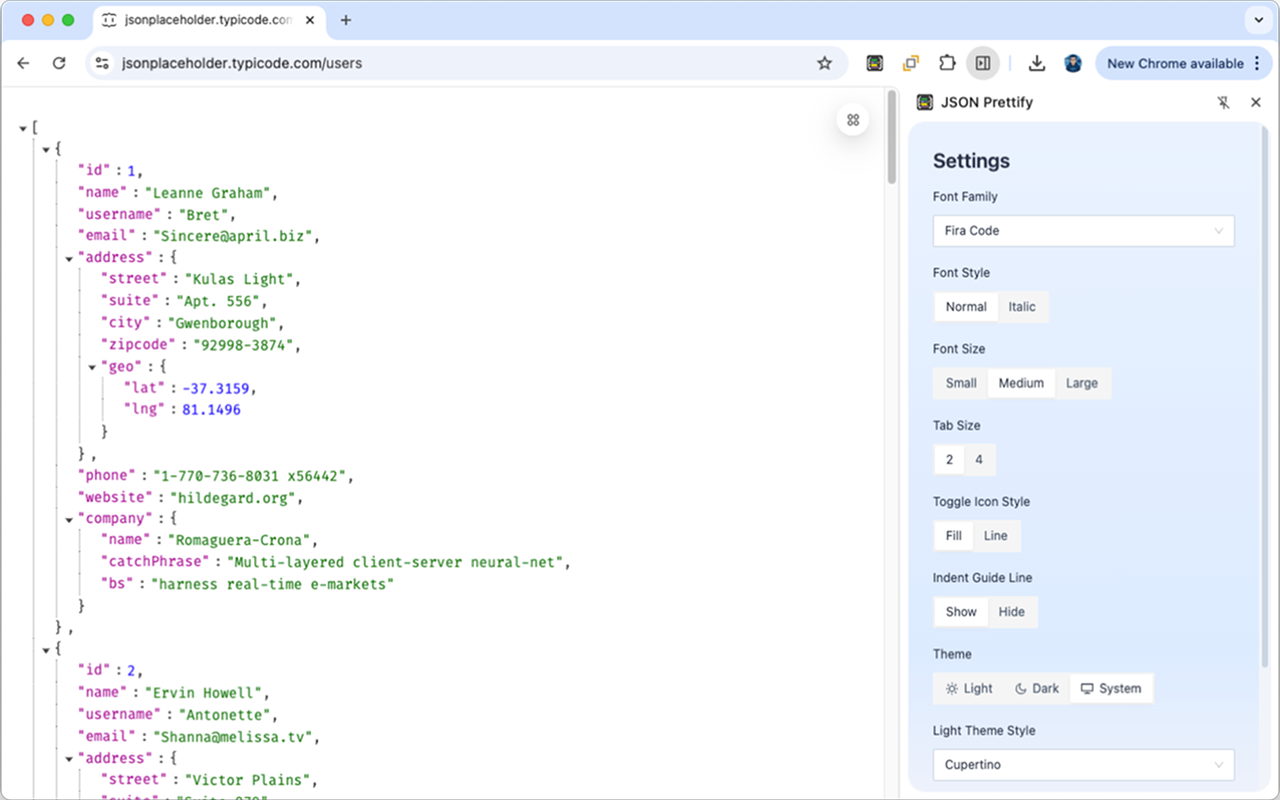Close the JSON Prettify side panel
Viewport: 1280px width, 800px height.
click(x=1256, y=102)
